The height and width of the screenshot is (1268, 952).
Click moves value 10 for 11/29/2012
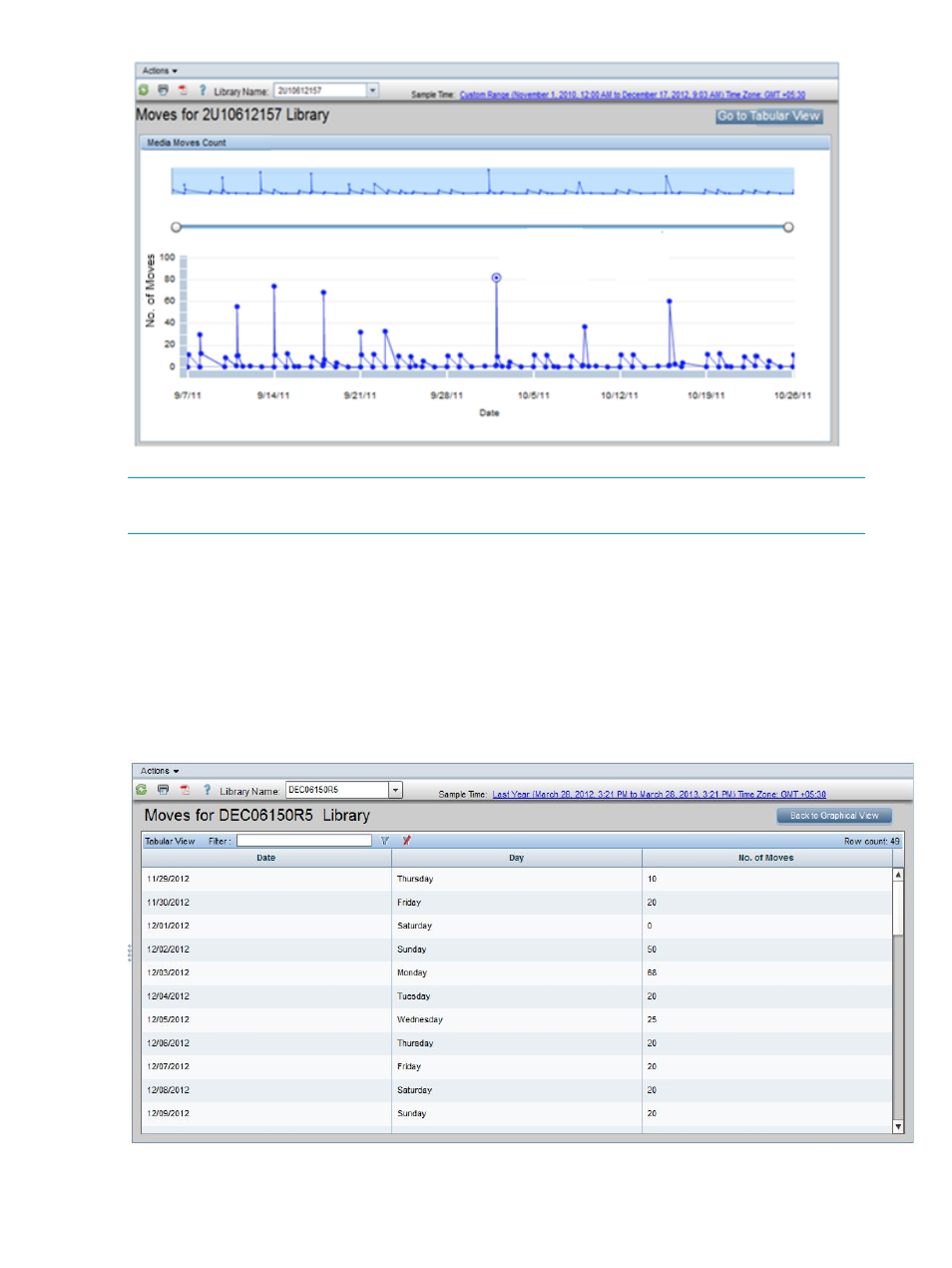766,880
